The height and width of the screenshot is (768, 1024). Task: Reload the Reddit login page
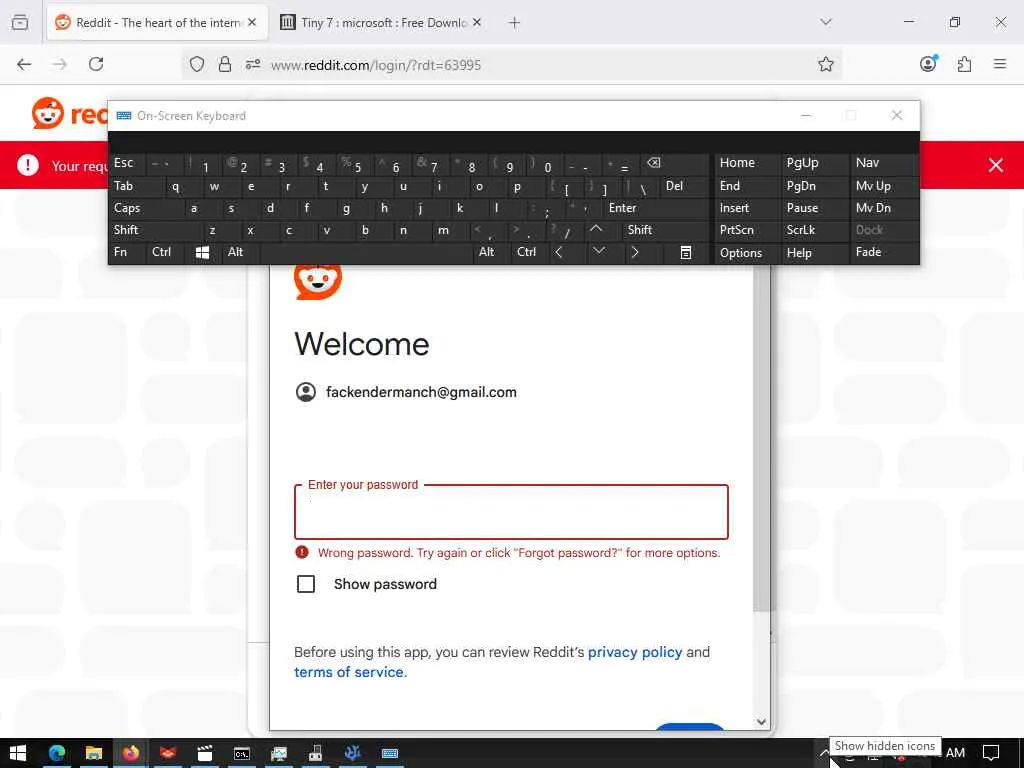[x=96, y=64]
